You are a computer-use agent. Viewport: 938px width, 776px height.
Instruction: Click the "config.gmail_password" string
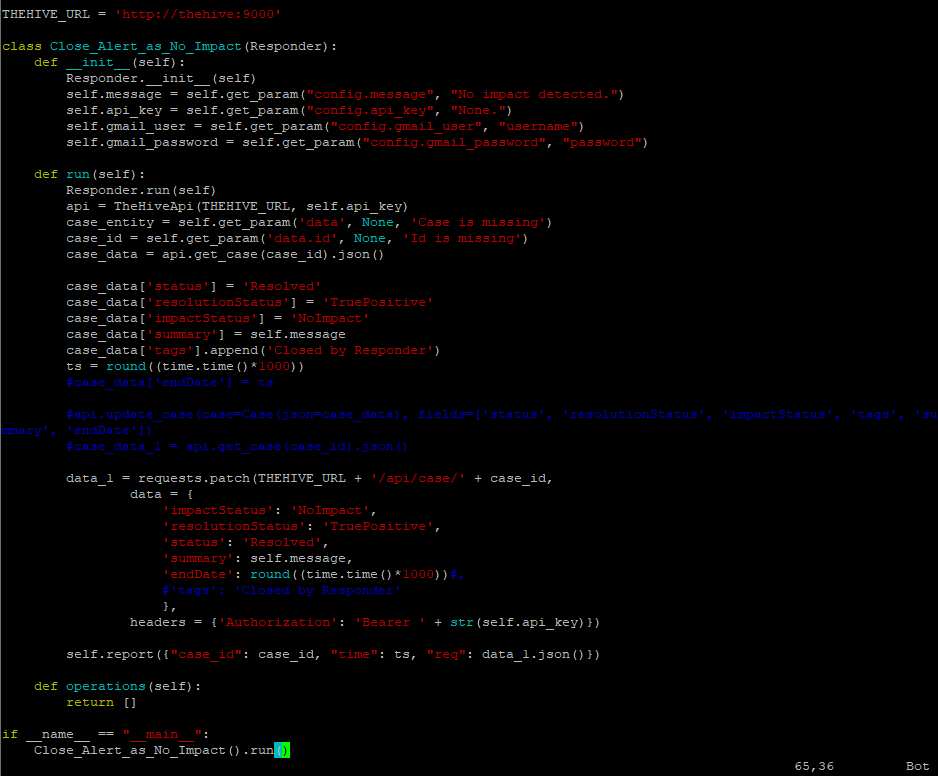tap(454, 142)
